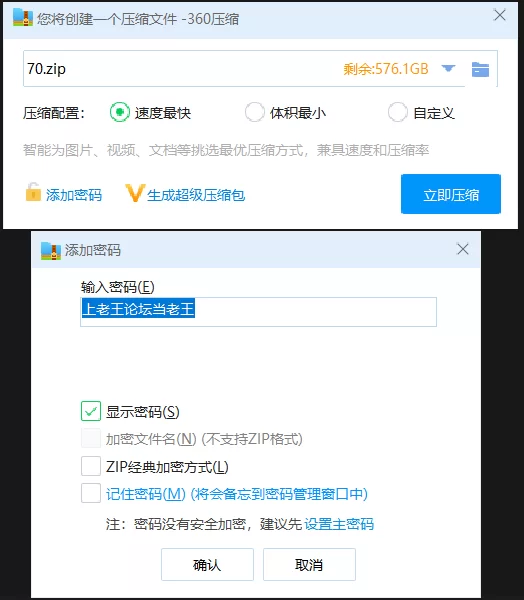524x600 pixels.
Task: Expand the save location dropdown arrow
Action: 448,69
